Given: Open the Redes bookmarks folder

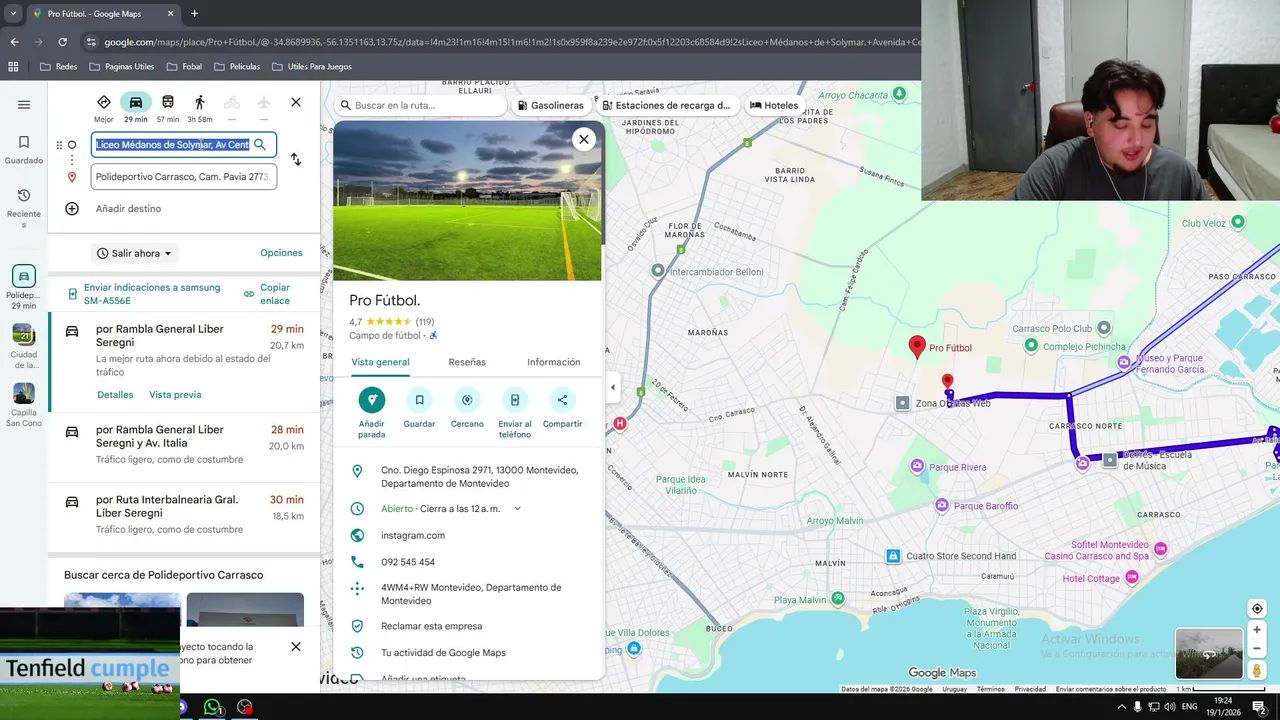Looking at the screenshot, I should [x=58, y=67].
